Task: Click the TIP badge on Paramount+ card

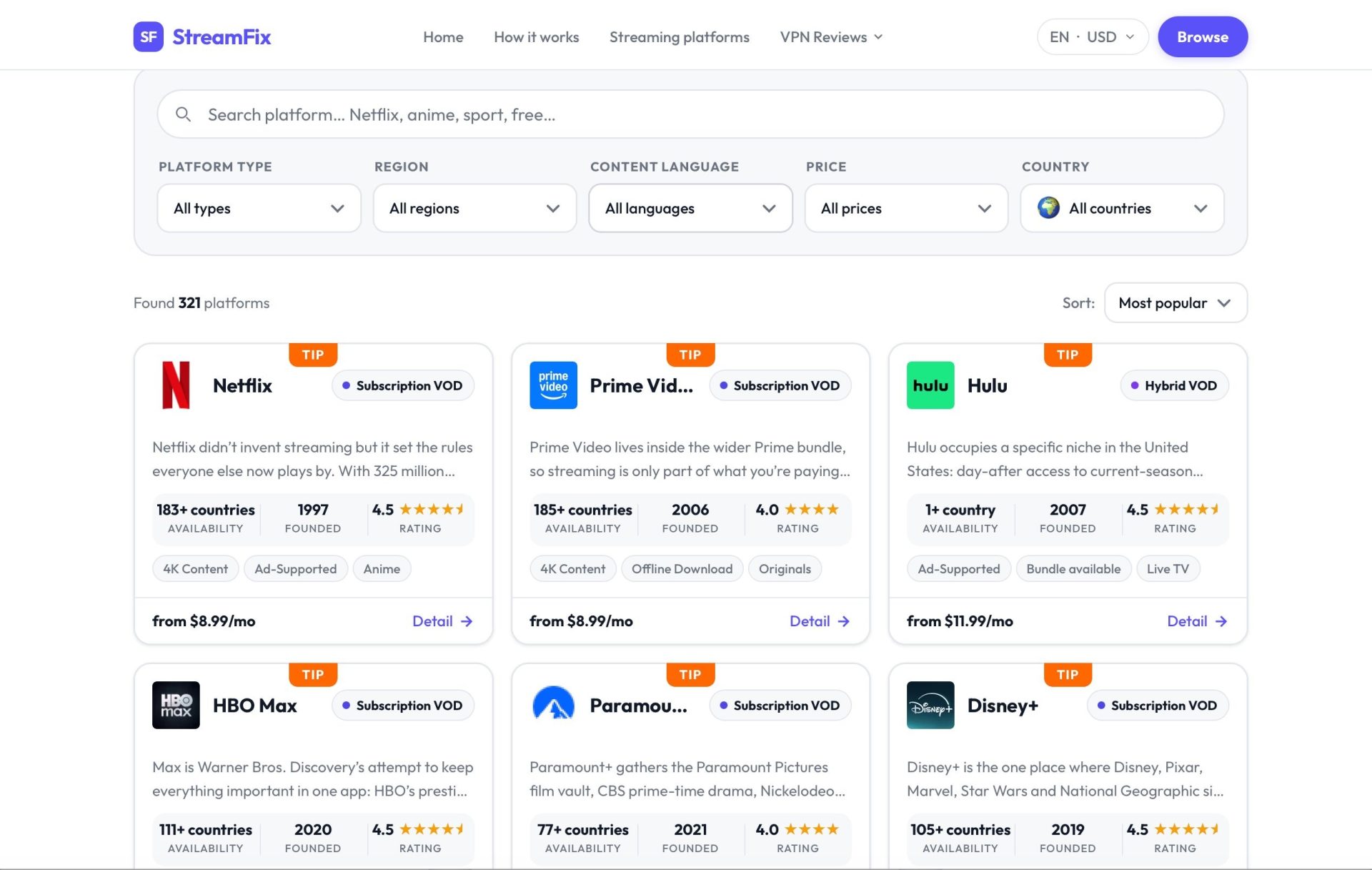Action: click(690, 674)
